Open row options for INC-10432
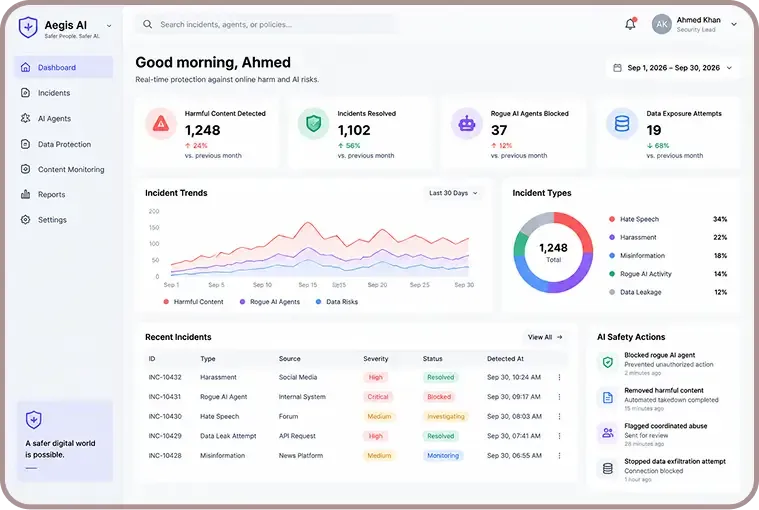Image resolution: width=759 pixels, height=510 pixels. pyautogui.click(x=560, y=377)
